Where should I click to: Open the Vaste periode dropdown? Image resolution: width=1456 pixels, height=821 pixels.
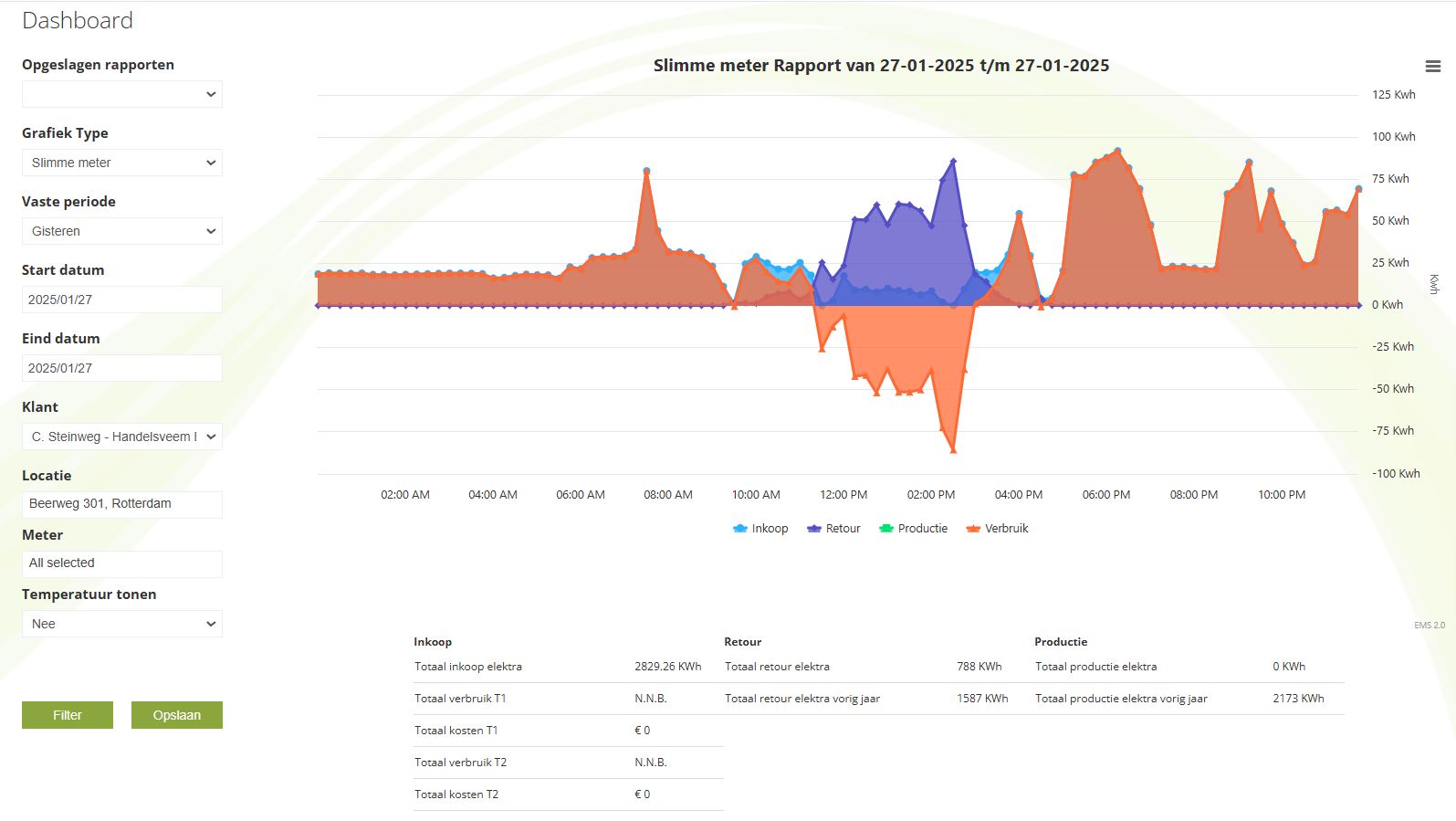pyautogui.click(x=122, y=231)
